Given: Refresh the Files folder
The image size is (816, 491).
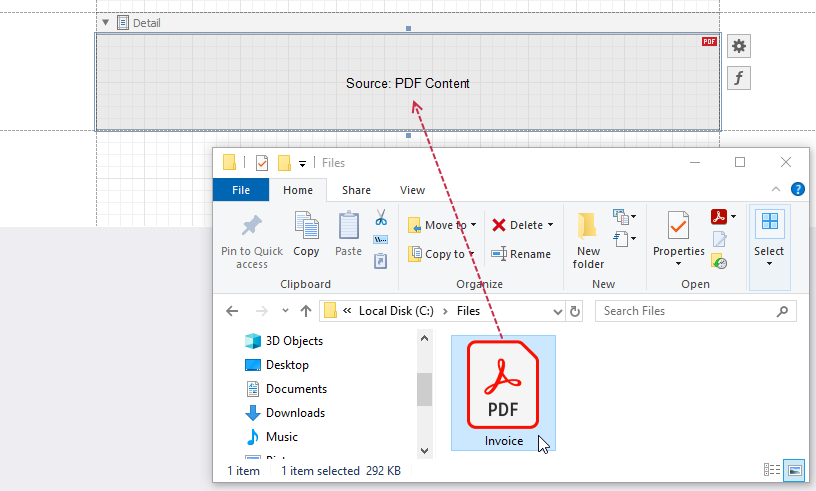Looking at the screenshot, I should (575, 311).
